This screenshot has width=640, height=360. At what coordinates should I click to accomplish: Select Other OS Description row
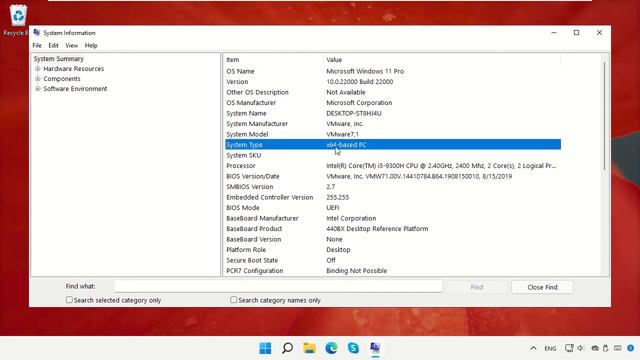coord(393,92)
